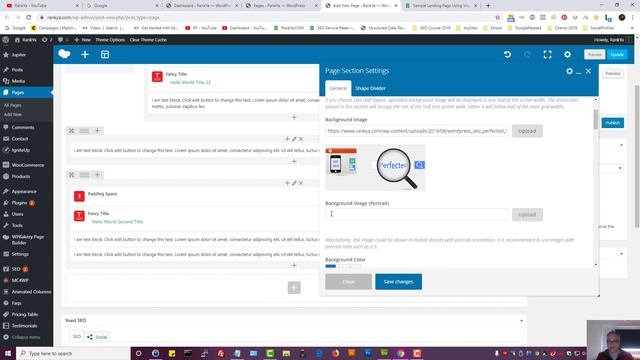Click the redo arrow in builder toolbar
Viewport: 640px width, 360px height.
pos(527,54)
